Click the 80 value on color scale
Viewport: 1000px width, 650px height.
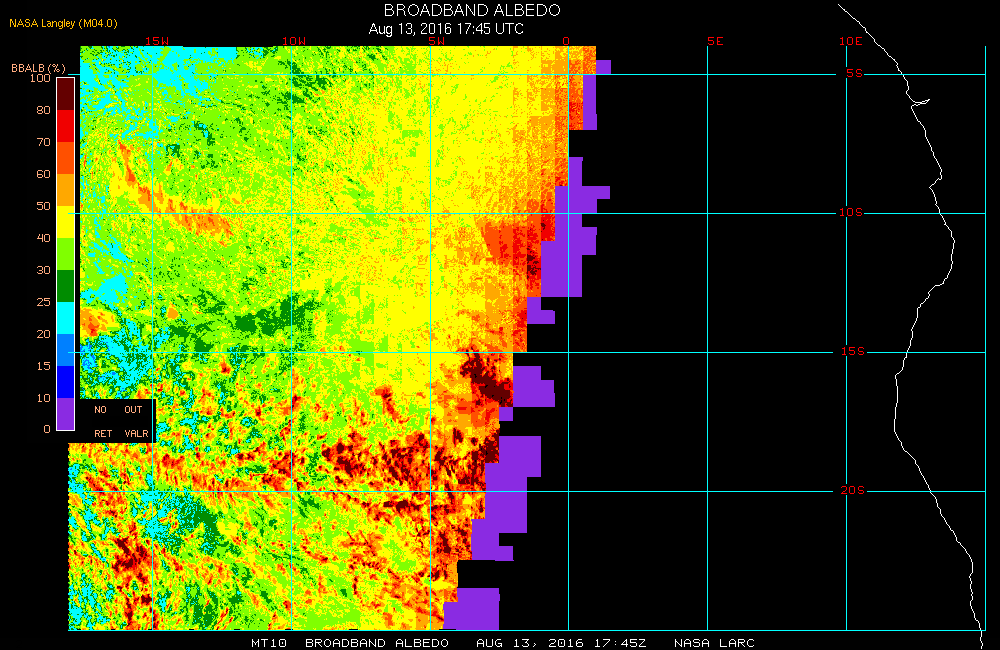click(43, 110)
